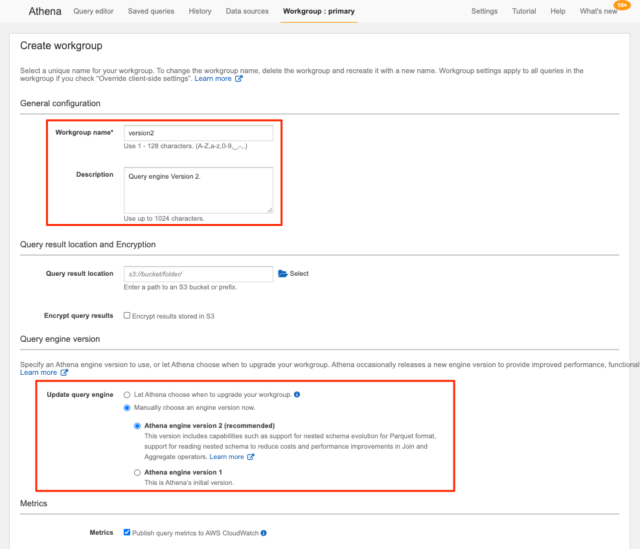Select the Workgroup : primary tab
Screen dimensions: 640x549
(x=319, y=11)
